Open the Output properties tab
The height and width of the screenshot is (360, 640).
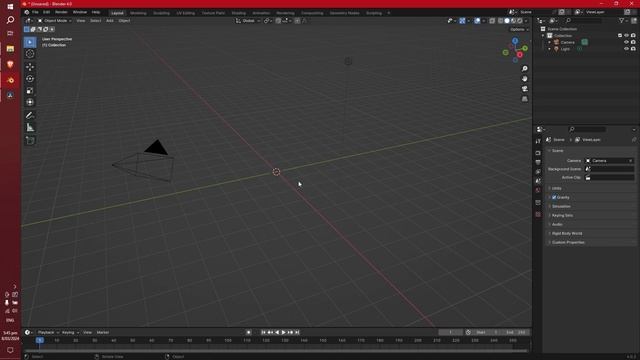538,162
